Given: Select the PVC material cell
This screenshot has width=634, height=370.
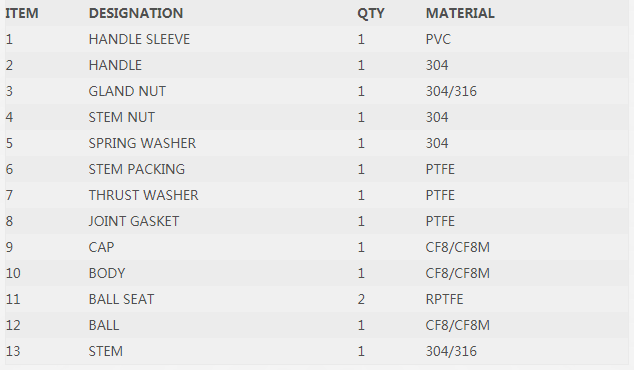Looking at the screenshot, I should pyautogui.click(x=438, y=39).
